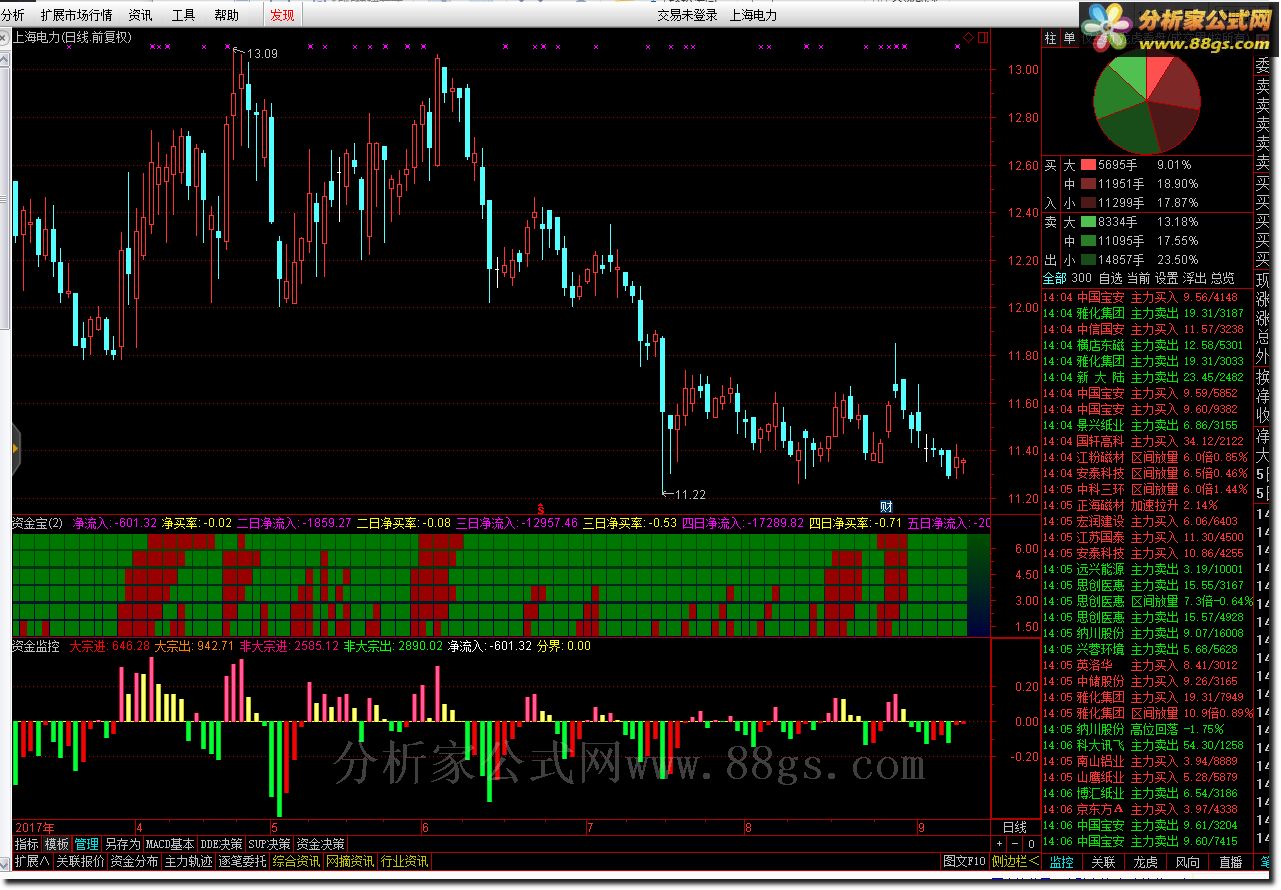Click the left-edge panel expand arrow
Screen dimensions: 1281x890
15,448
